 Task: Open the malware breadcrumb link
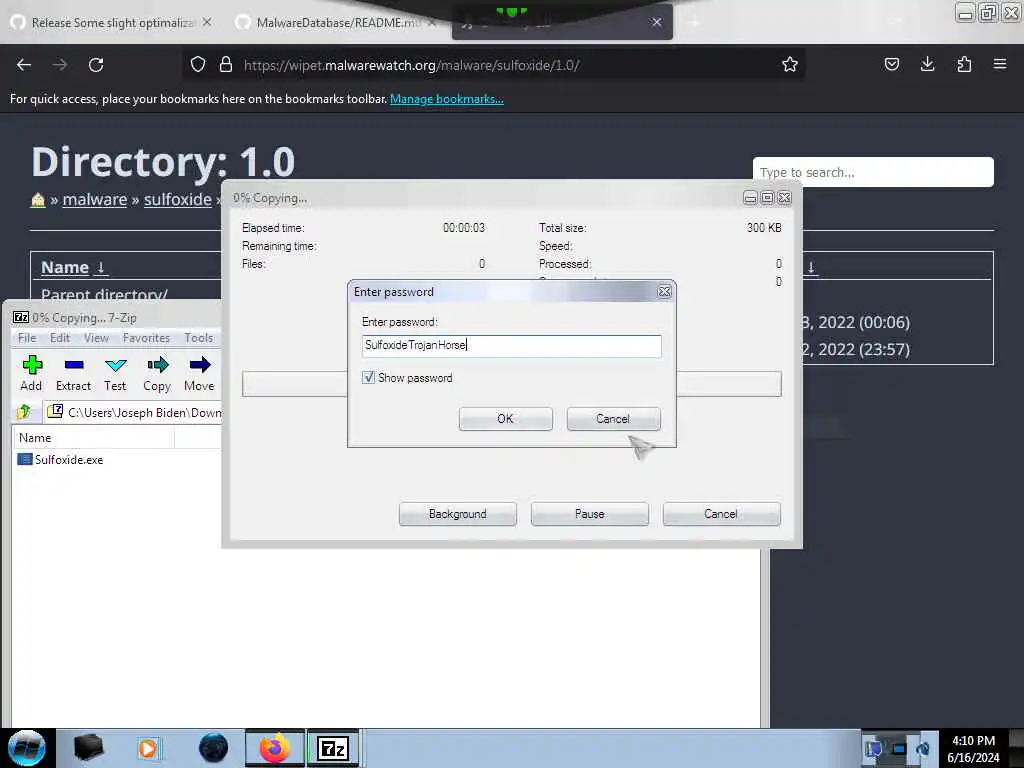[x=95, y=199]
